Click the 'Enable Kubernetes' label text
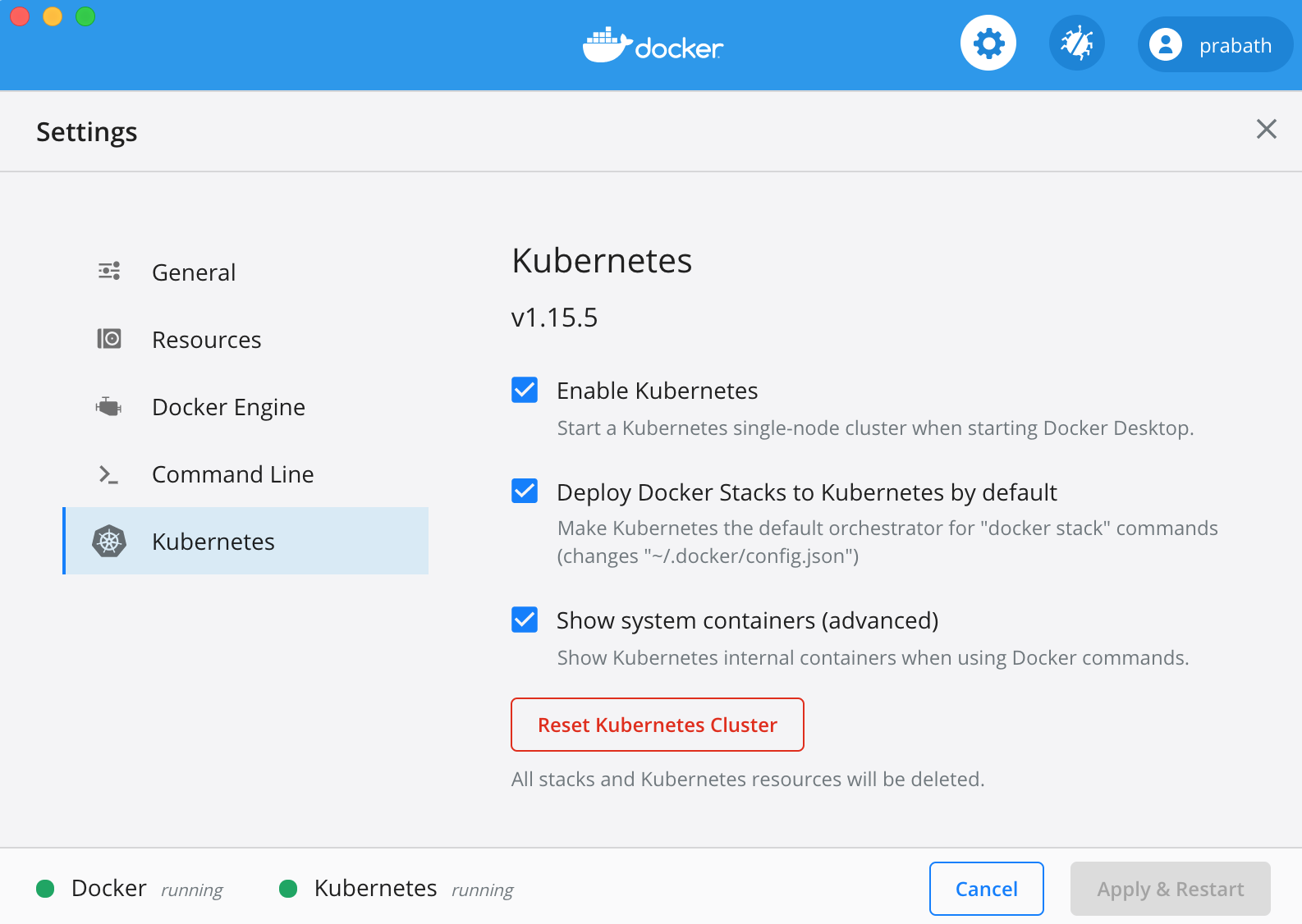 657,391
